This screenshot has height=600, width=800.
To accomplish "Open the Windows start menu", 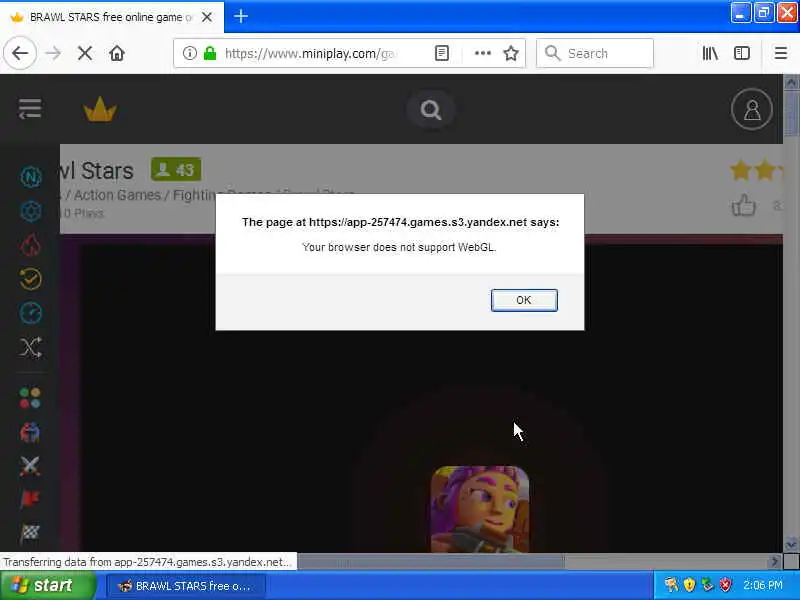I will point(48,585).
